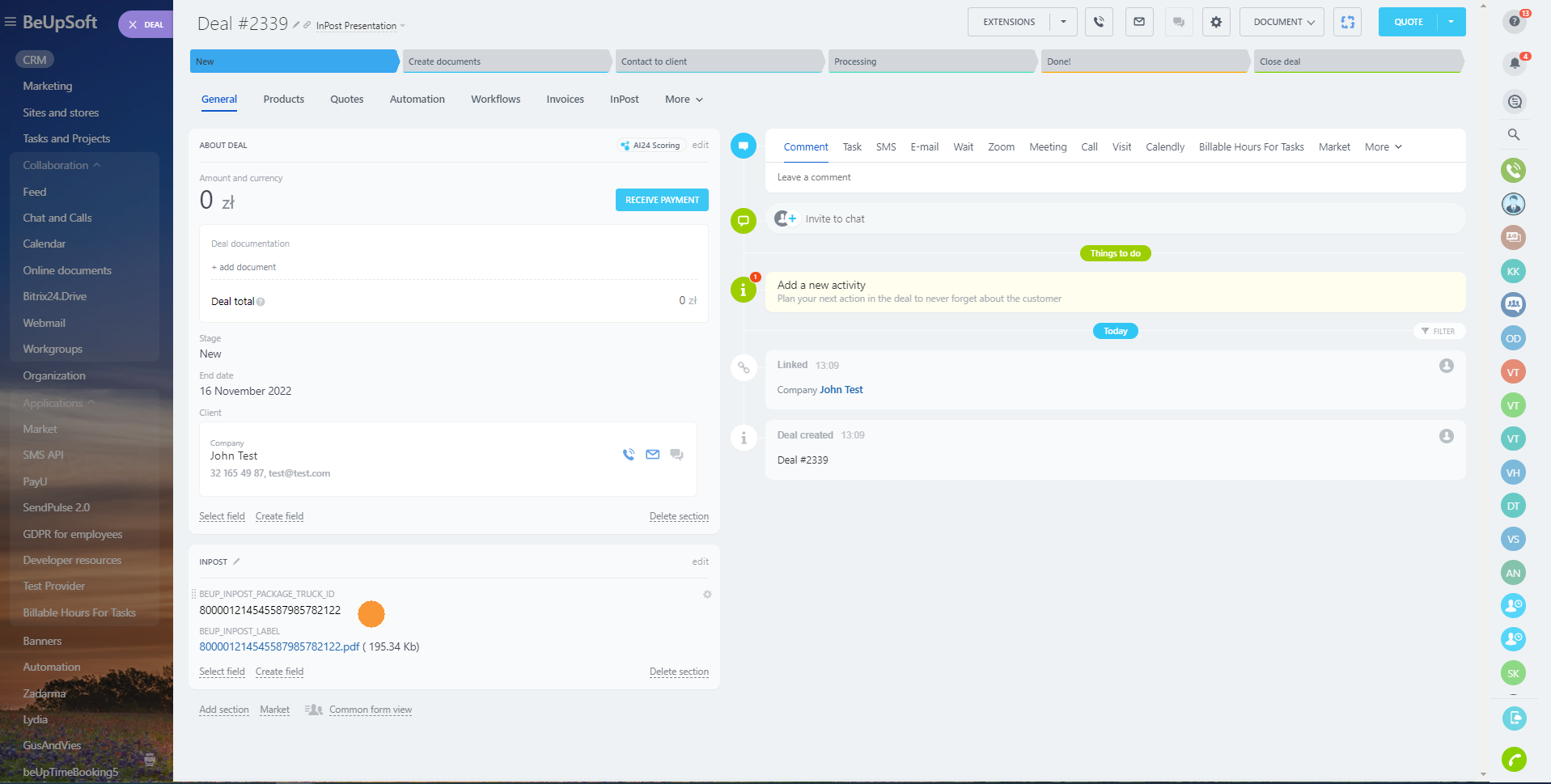1551x784 pixels.
Task: Set deal stage to Processing in pipeline bar
Action: click(930, 61)
